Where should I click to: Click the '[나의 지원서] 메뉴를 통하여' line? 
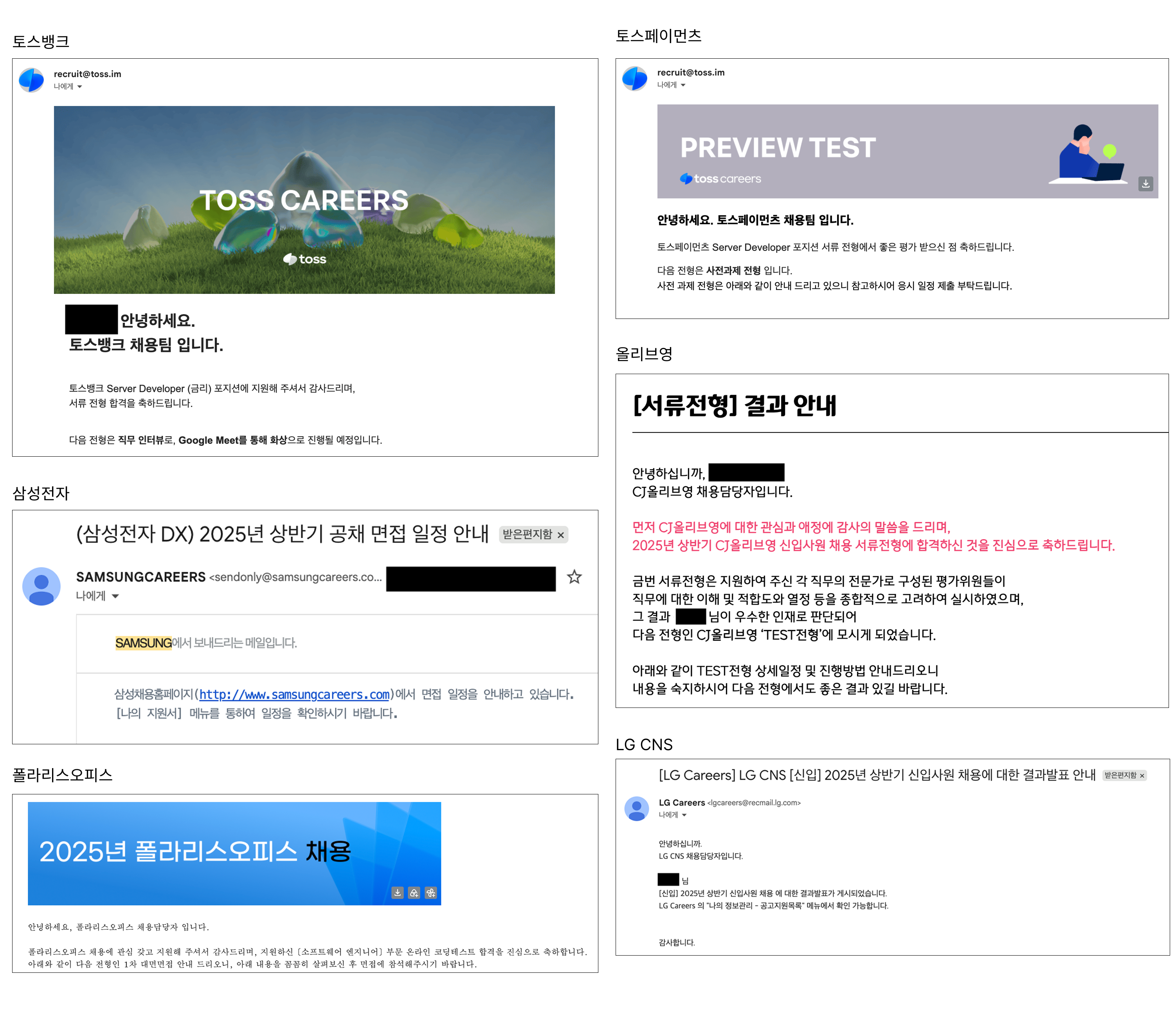pos(257,714)
